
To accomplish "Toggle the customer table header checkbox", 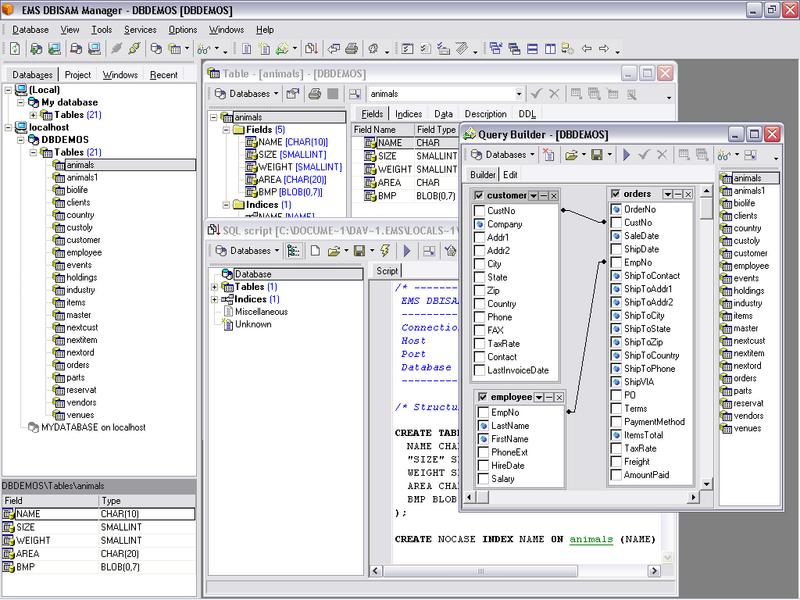I will [479, 195].
